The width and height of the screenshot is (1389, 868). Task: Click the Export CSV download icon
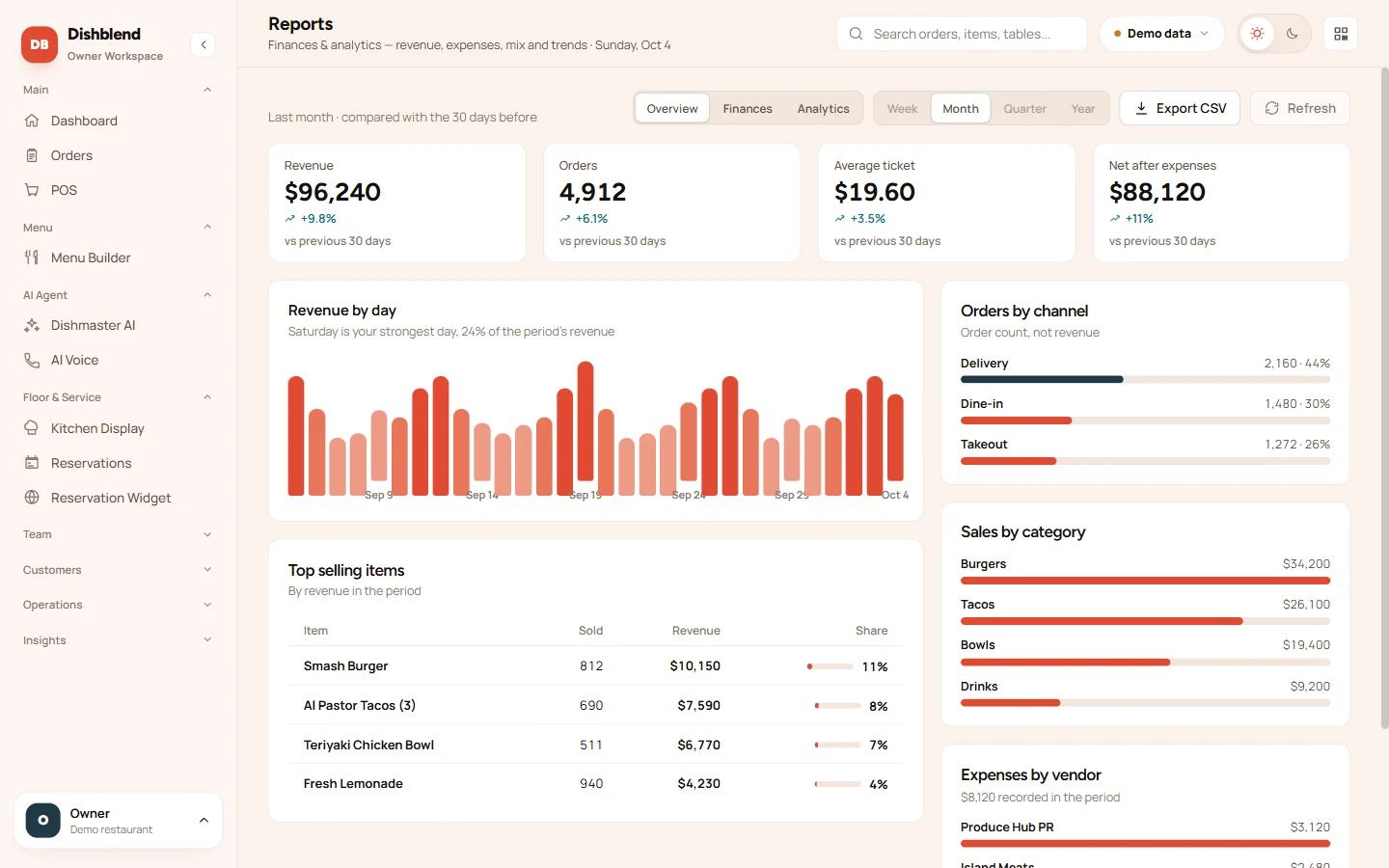1141,108
